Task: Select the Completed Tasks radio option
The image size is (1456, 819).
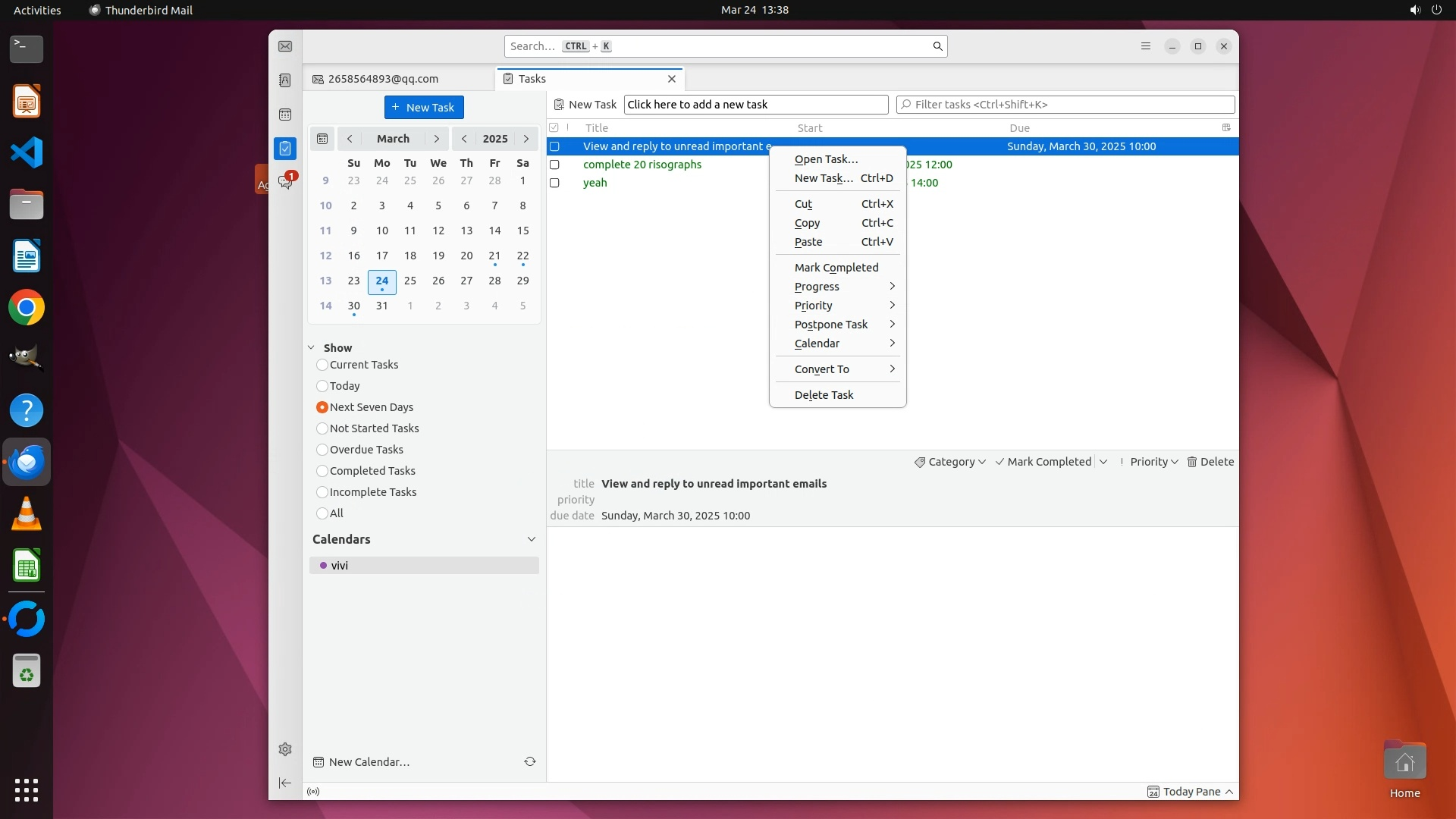Action: [x=322, y=471]
